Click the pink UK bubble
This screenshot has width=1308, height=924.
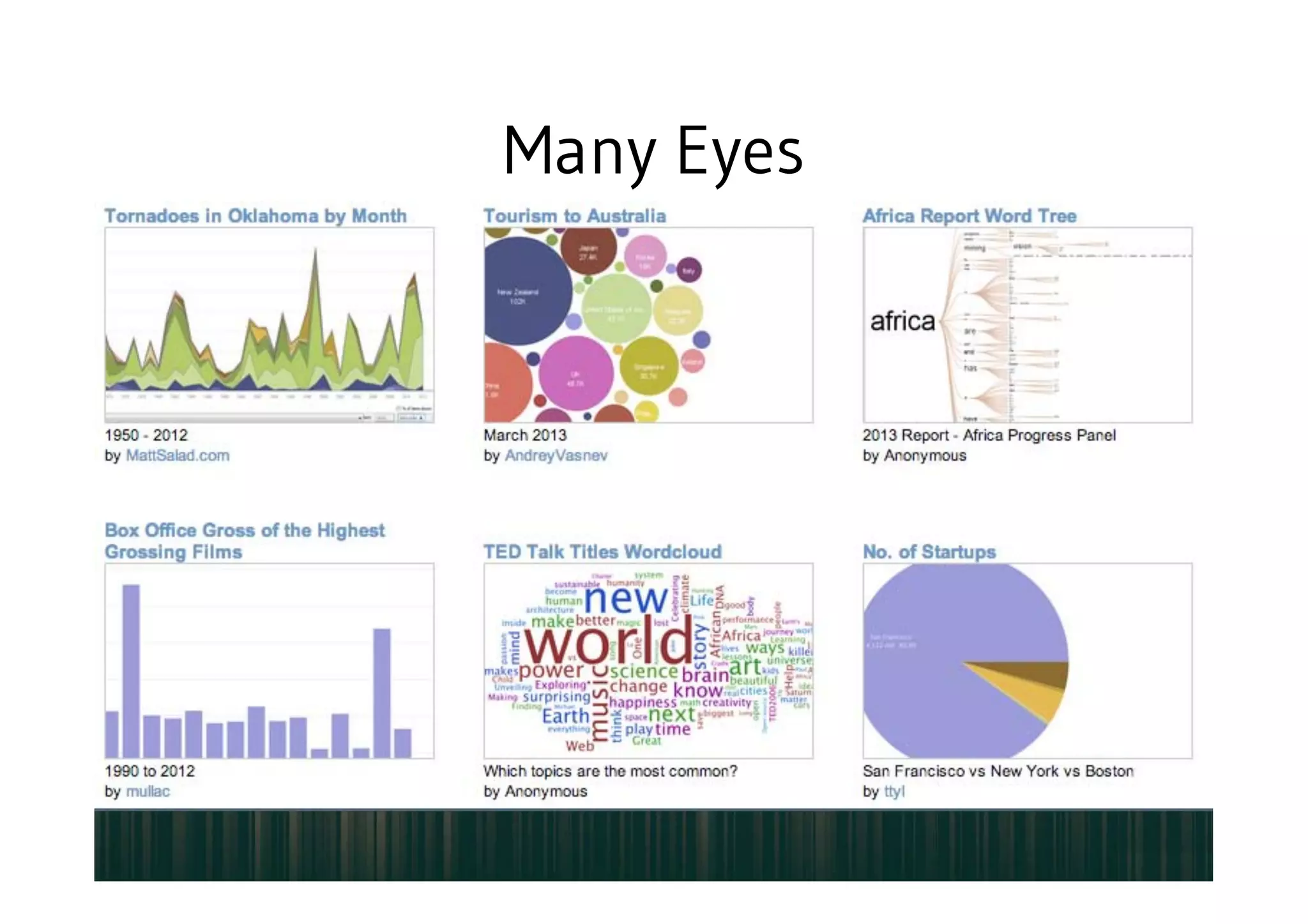click(x=576, y=372)
